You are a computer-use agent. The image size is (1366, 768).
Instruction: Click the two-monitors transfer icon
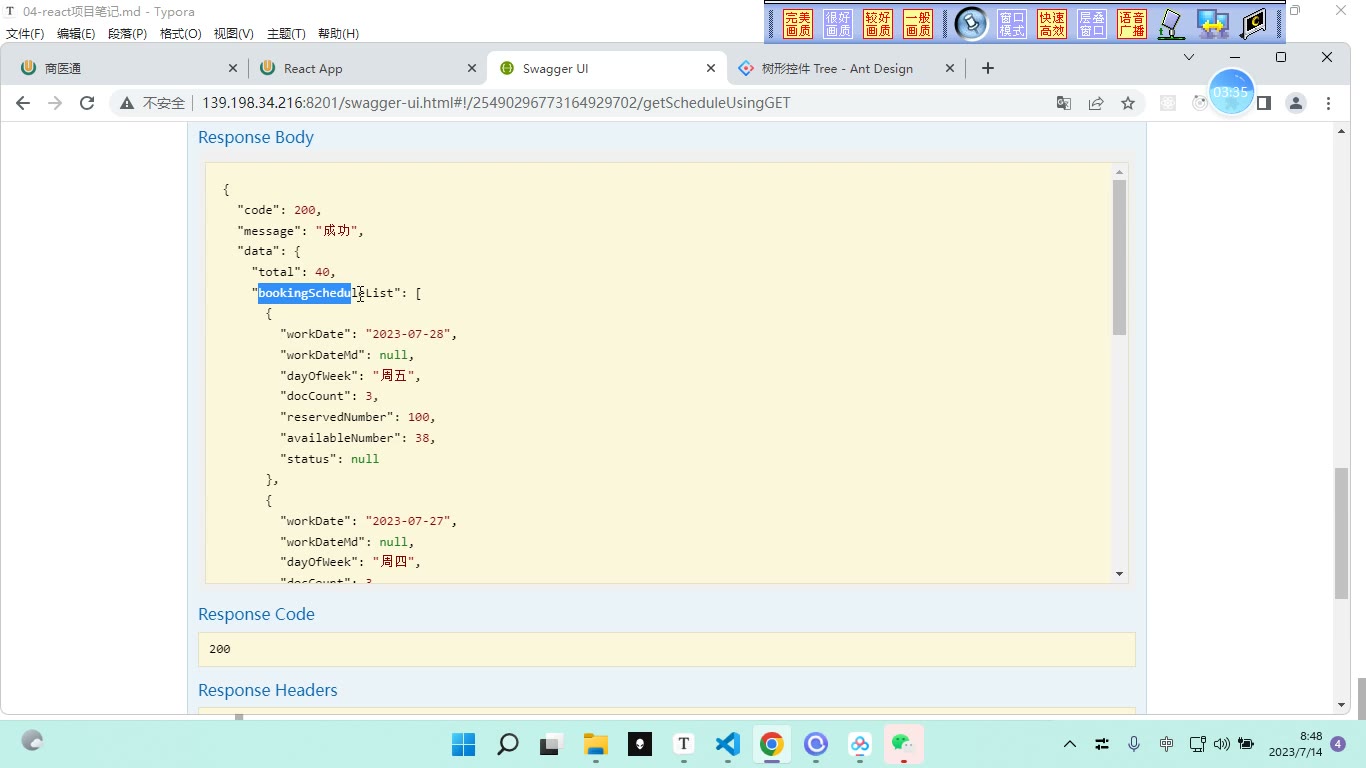point(1213,24)
